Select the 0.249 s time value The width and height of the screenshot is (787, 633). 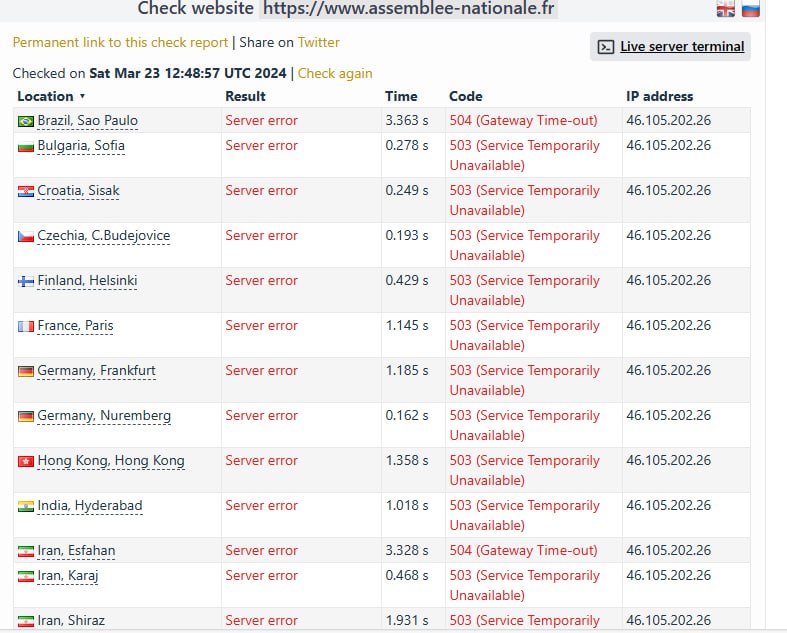[407, 191]
